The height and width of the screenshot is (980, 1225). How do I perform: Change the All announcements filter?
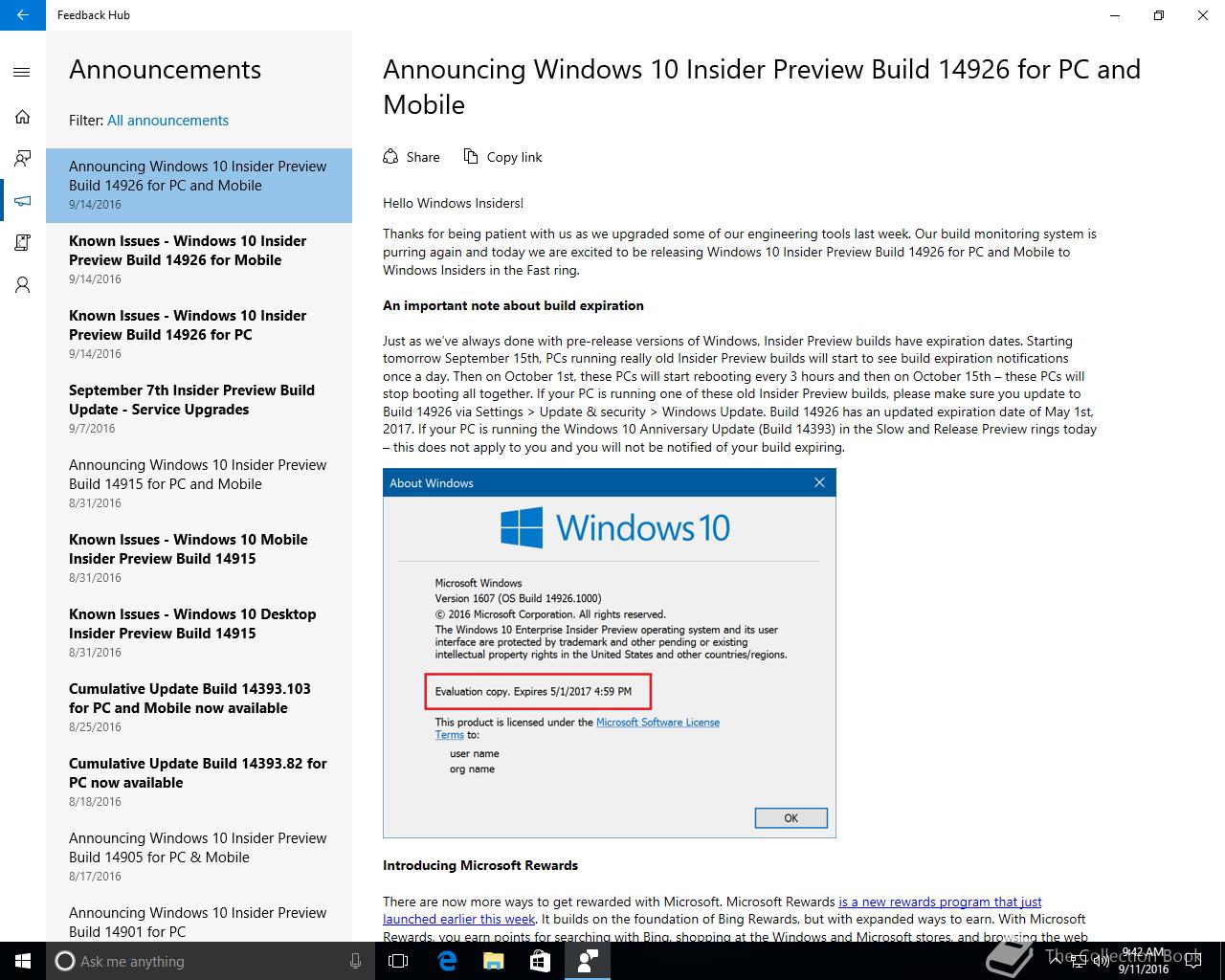[x=167, y=121]
